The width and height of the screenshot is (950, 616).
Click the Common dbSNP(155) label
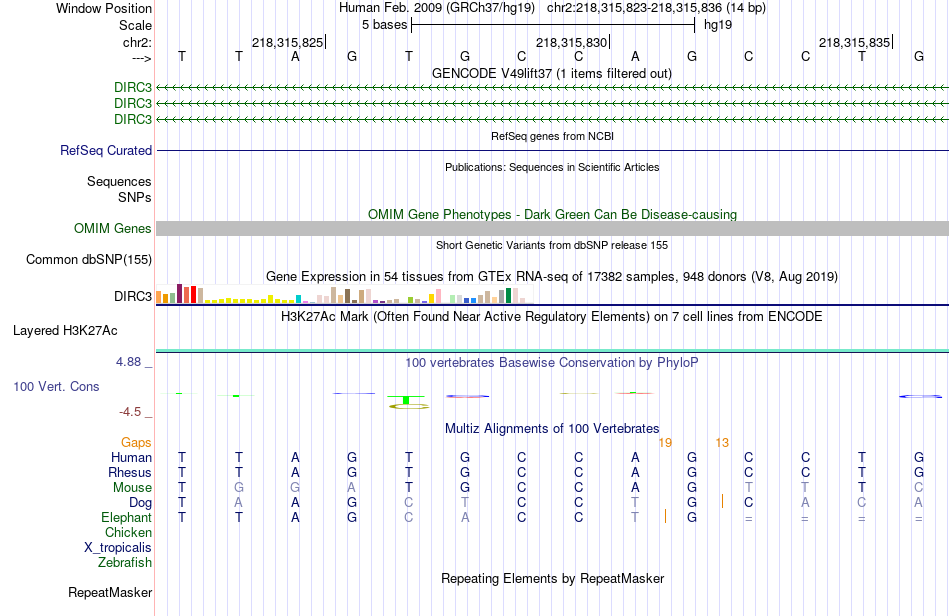(89, 259)
